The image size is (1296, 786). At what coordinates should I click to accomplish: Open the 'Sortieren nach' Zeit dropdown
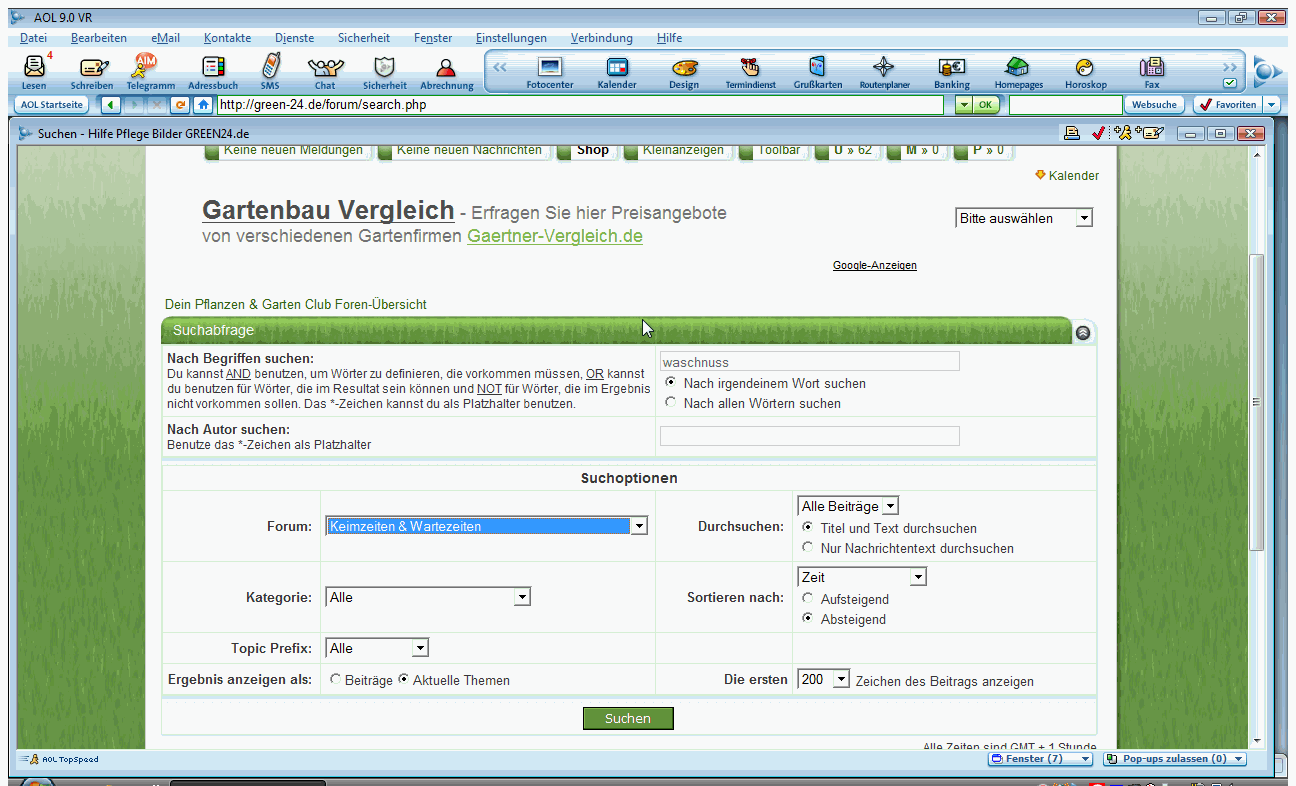pos(917,577)
